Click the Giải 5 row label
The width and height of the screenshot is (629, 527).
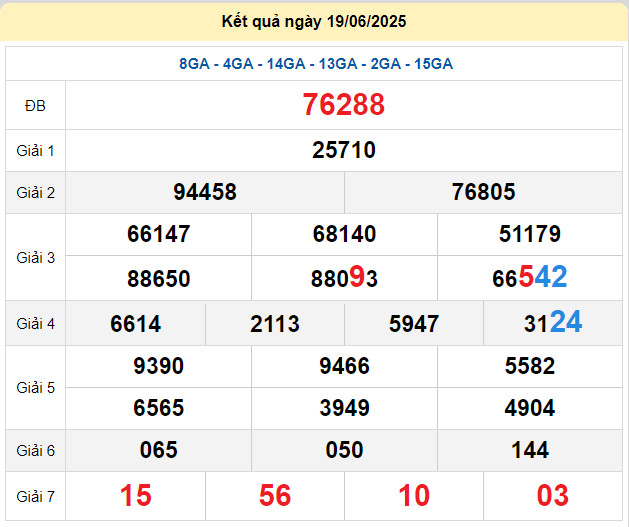point(35,387)
